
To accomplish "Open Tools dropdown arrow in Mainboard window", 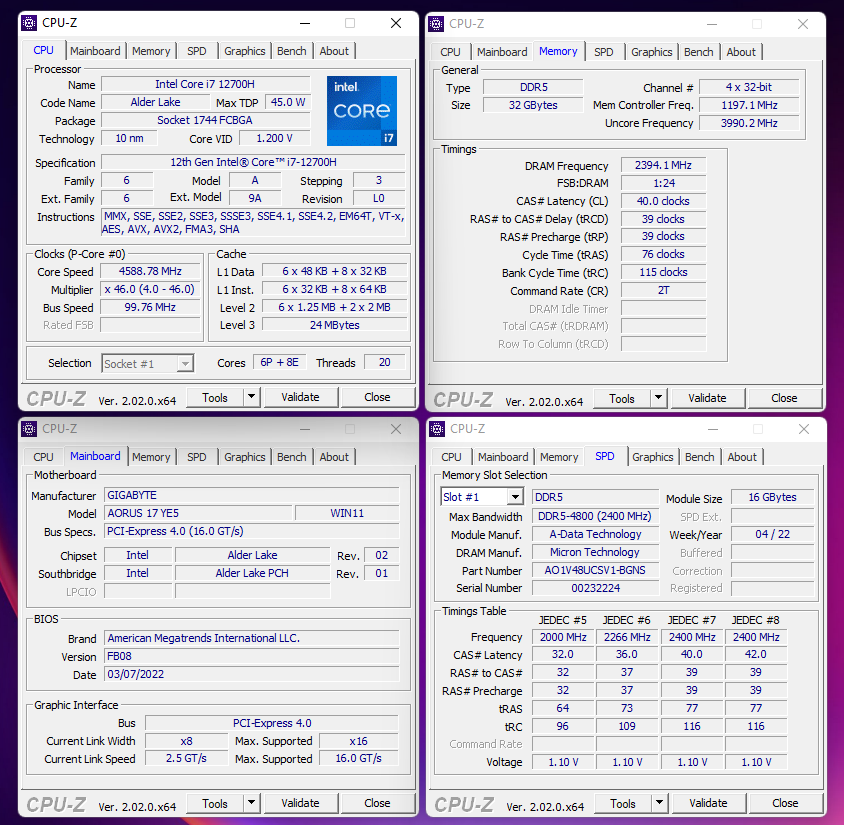I will coord(251,803).
